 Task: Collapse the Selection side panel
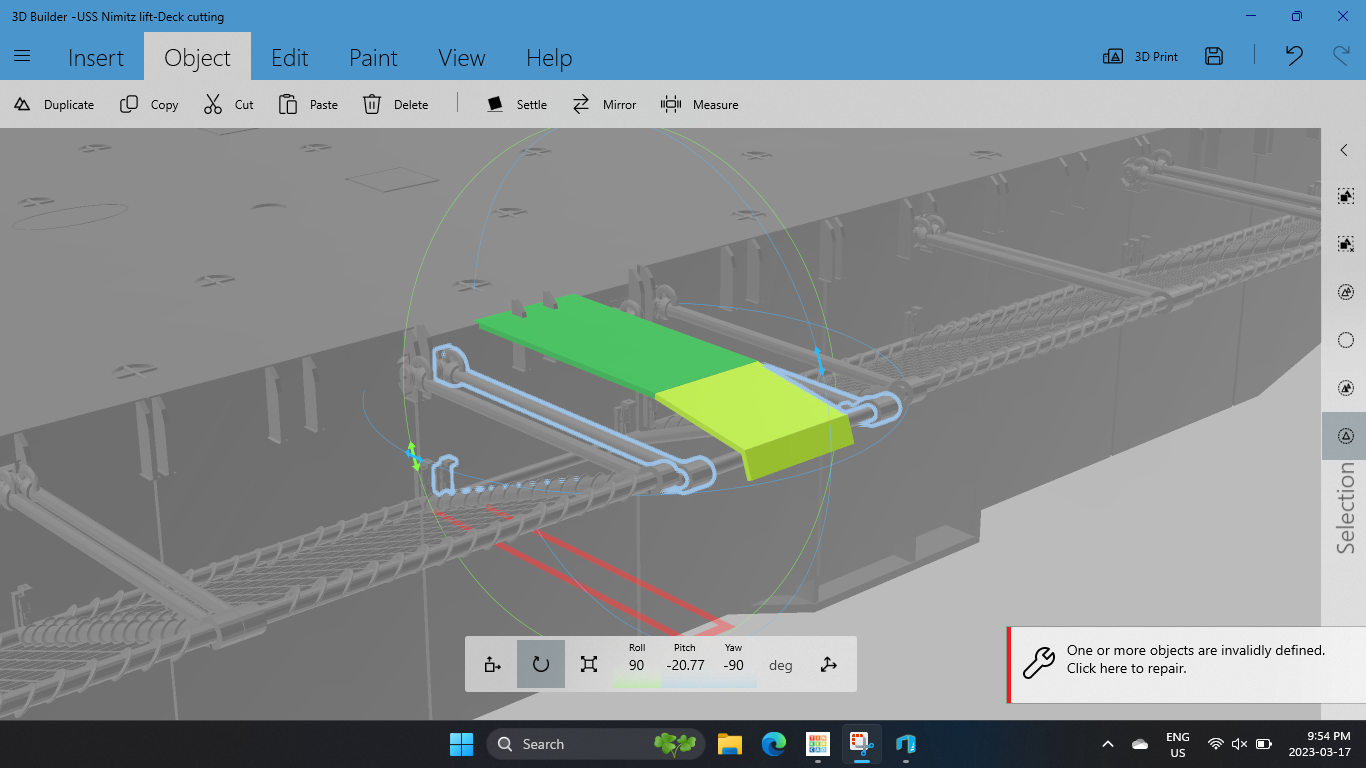tap(1344, 150)
